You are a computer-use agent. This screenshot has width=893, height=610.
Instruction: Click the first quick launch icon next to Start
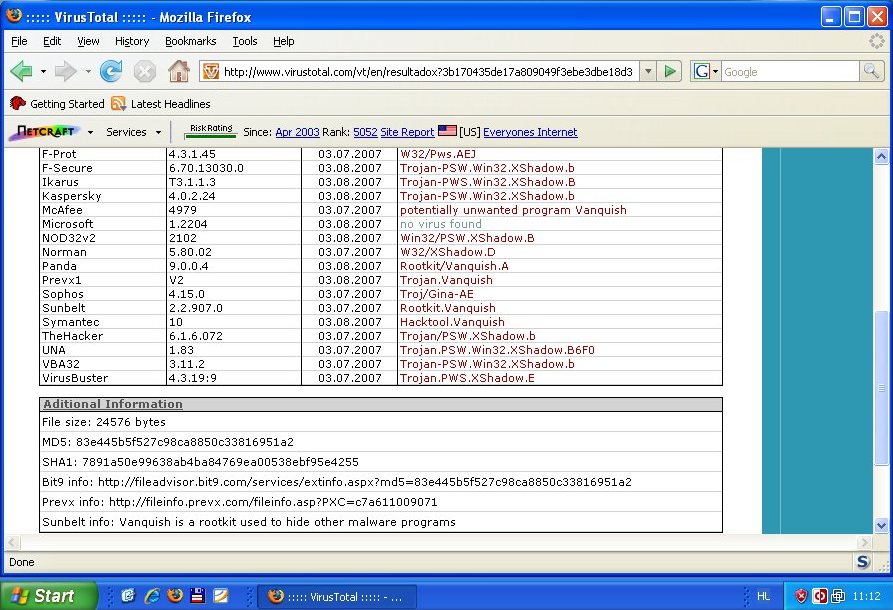(x=129, y=596)
